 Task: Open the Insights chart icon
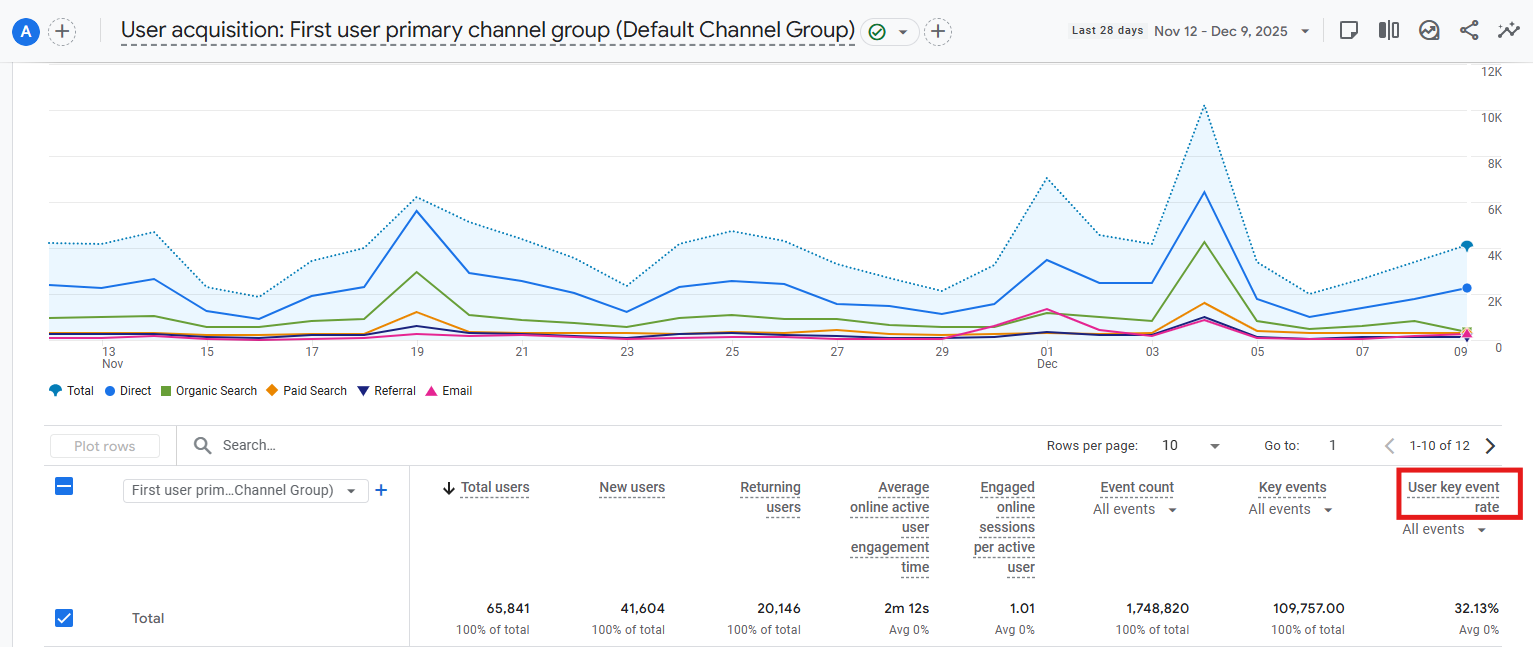[1429, 30]
